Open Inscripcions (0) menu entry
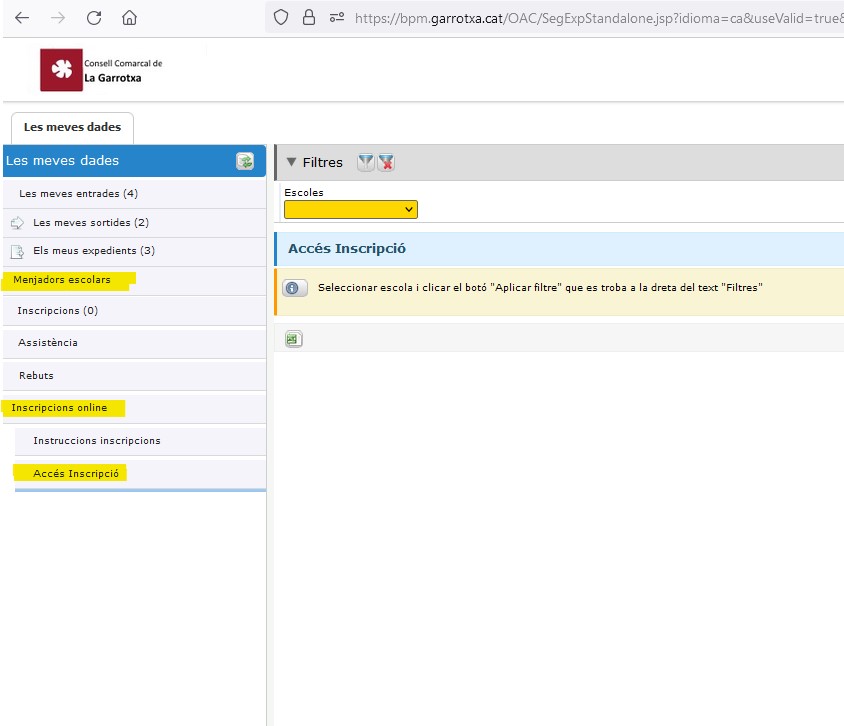 (x=134, y=311)
